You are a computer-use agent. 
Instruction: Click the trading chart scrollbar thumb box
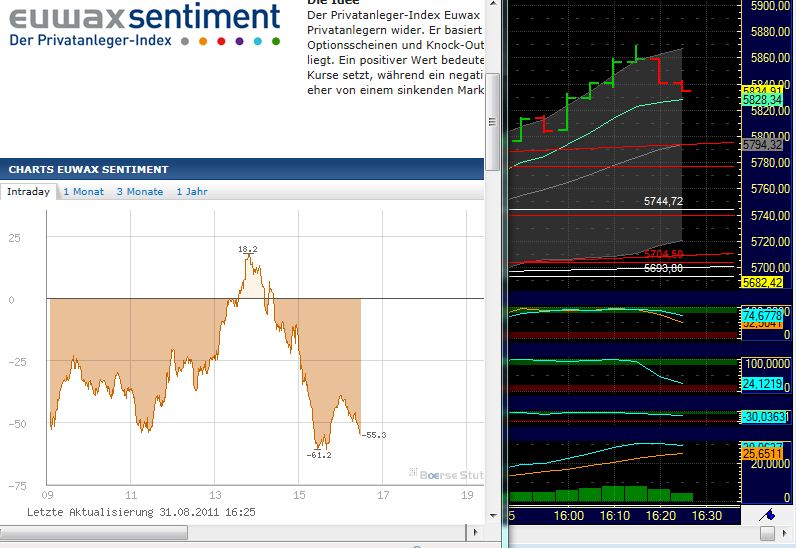click(x=767, y=533)
